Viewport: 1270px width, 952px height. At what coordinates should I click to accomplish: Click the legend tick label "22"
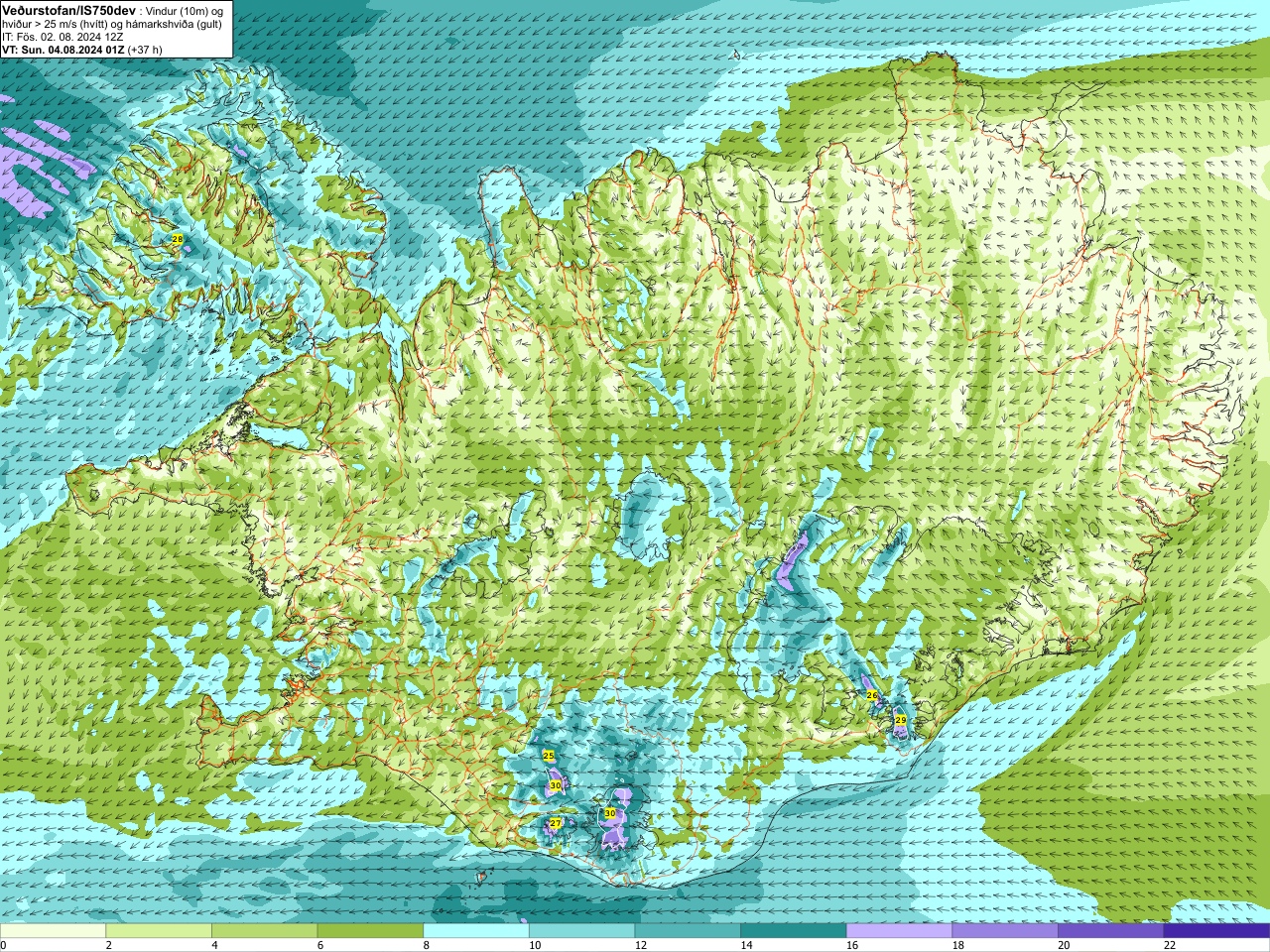tap(1170, 945)
